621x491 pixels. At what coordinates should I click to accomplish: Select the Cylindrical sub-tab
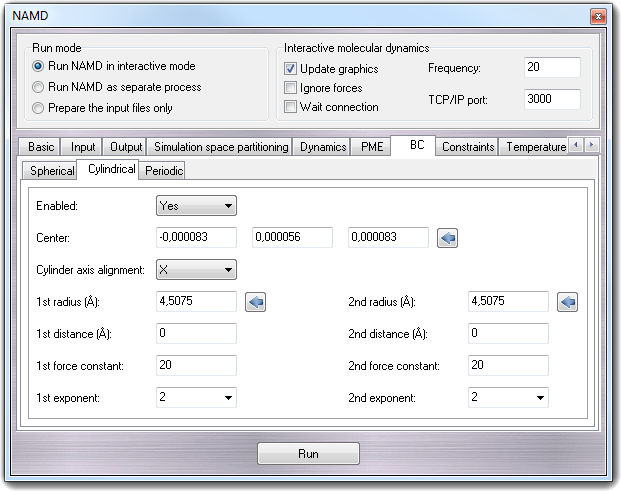tap(108, 169)
